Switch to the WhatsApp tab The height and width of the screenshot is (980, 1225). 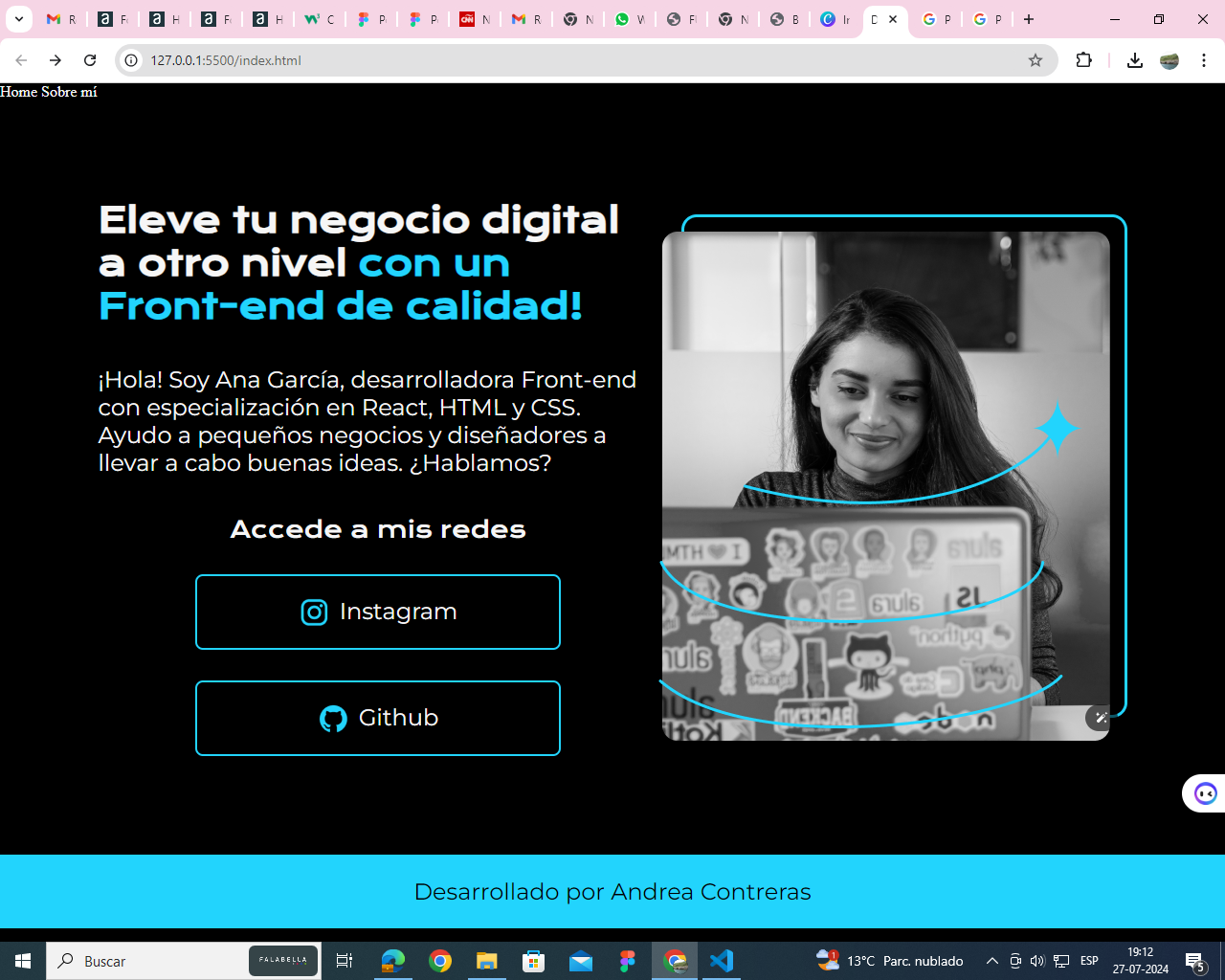(x=630, y=19)
